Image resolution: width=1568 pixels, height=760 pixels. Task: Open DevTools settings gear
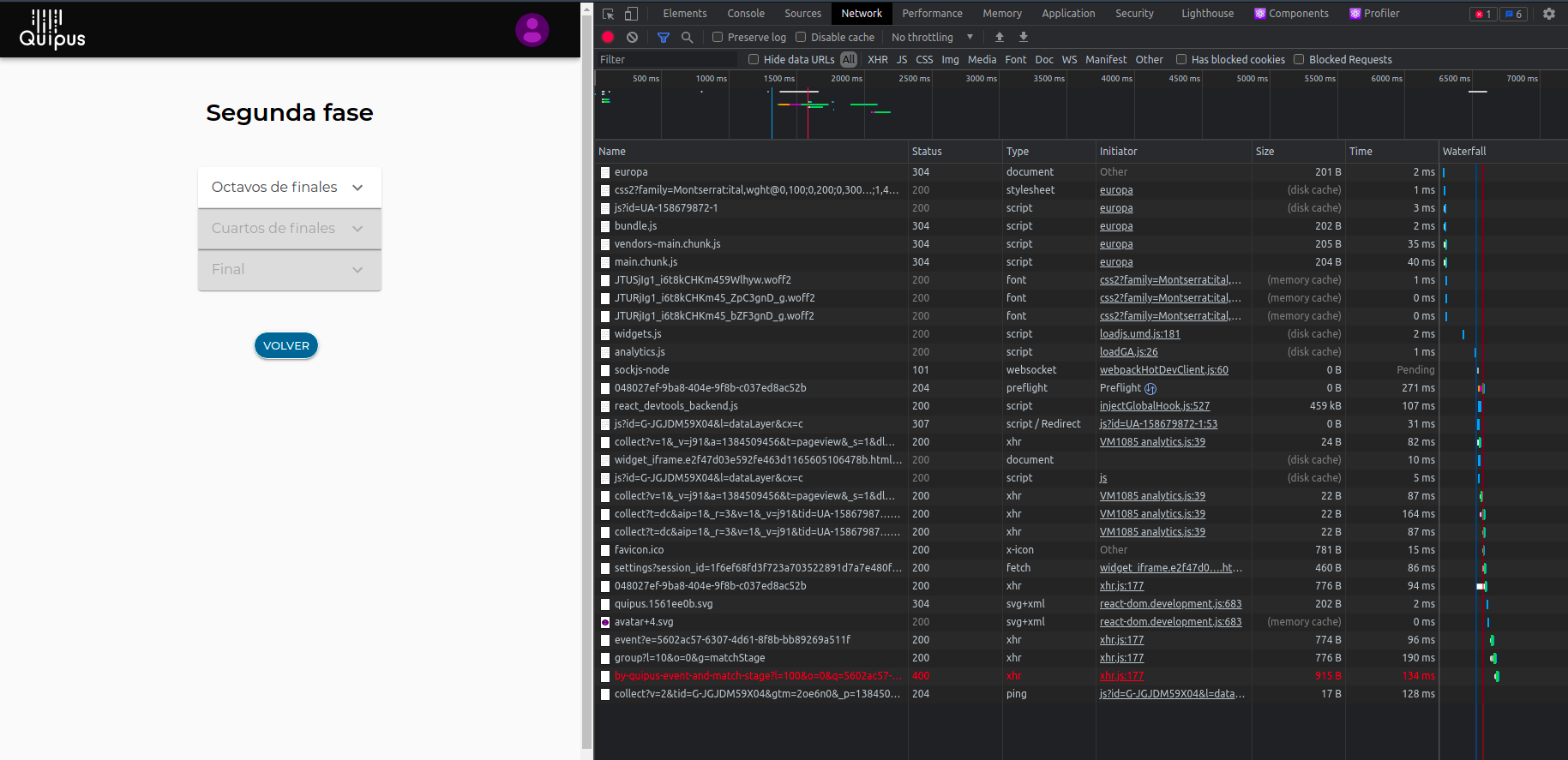1548,14
